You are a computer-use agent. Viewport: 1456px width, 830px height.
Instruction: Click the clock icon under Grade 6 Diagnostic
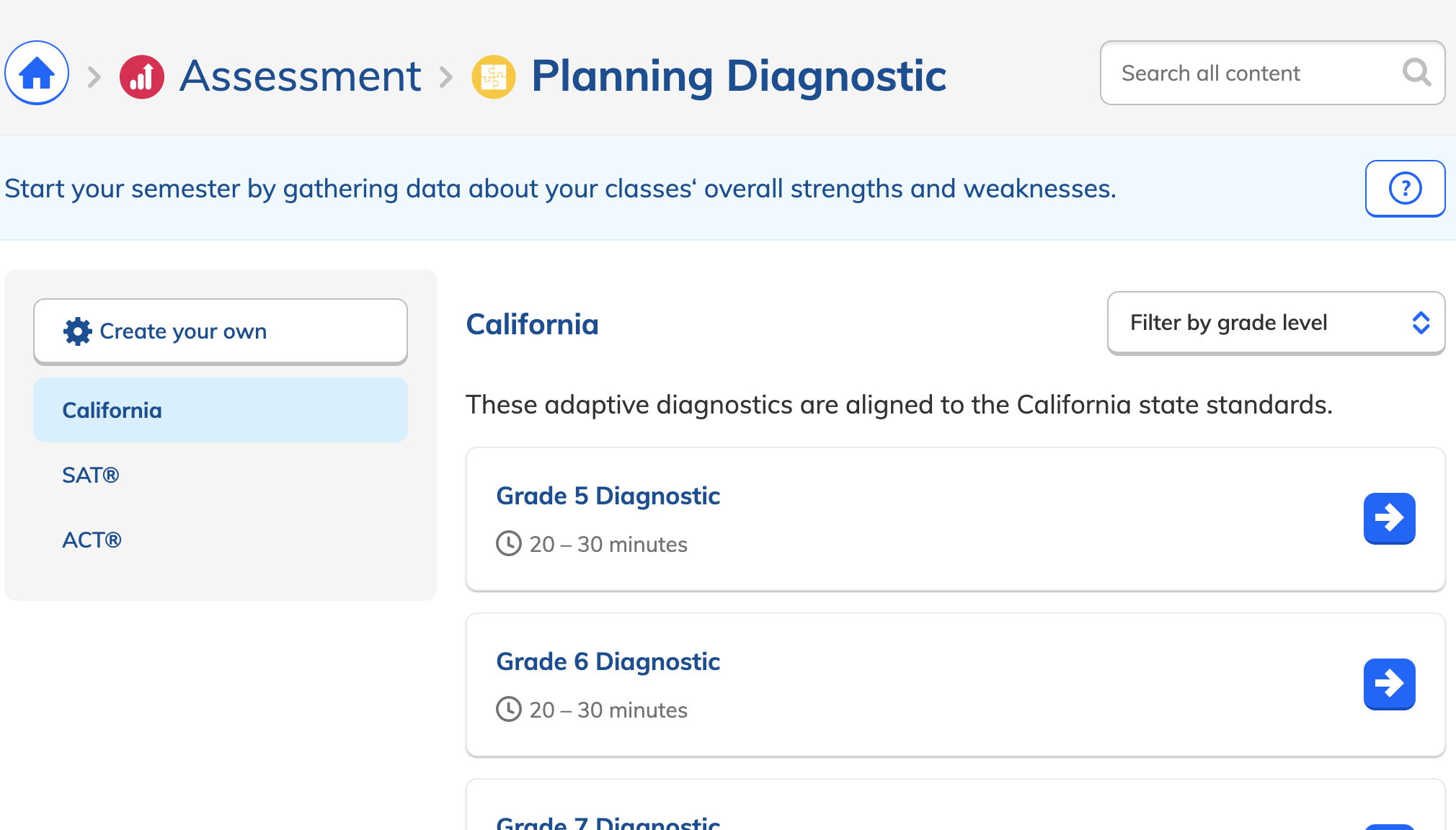click(x=509, y=709)
